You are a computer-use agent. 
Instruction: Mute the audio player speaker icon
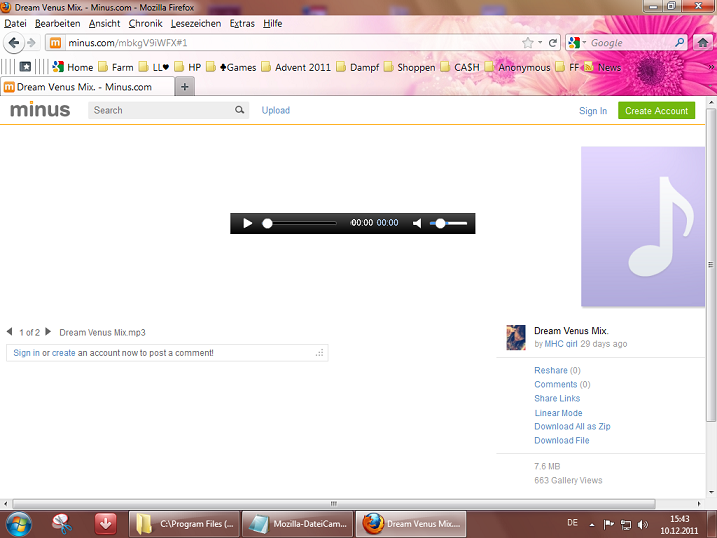417,223
